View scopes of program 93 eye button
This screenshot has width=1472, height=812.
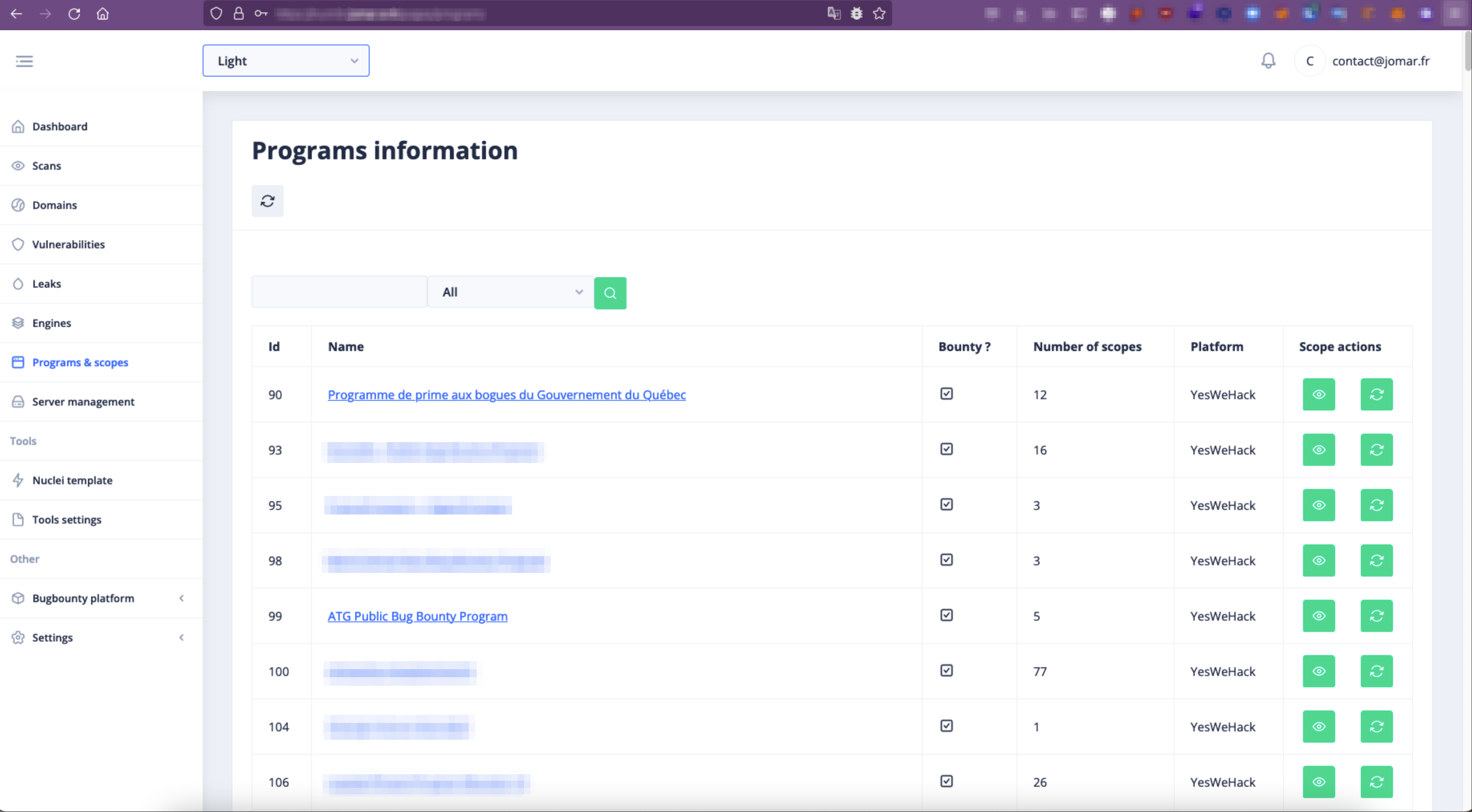pos(1318,450)
